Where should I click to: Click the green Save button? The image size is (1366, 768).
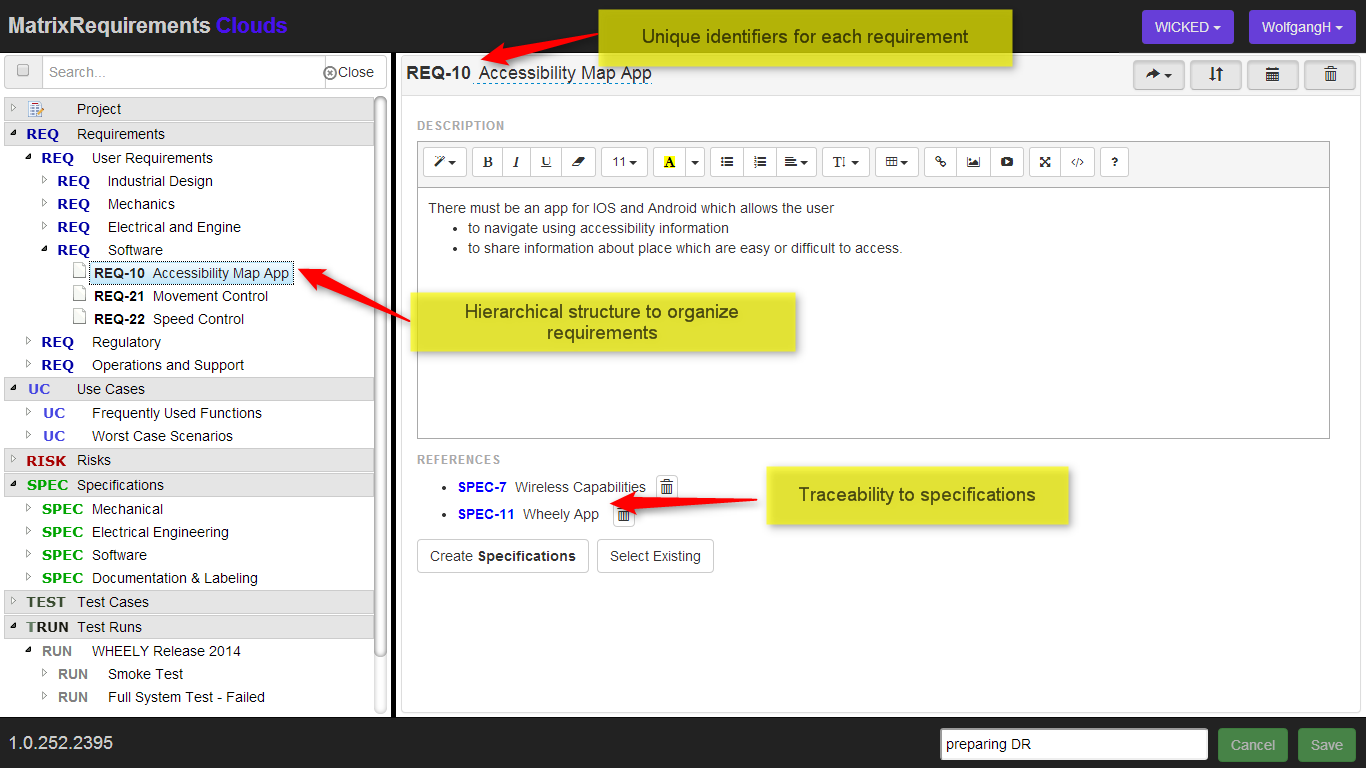coord(1327,745)
